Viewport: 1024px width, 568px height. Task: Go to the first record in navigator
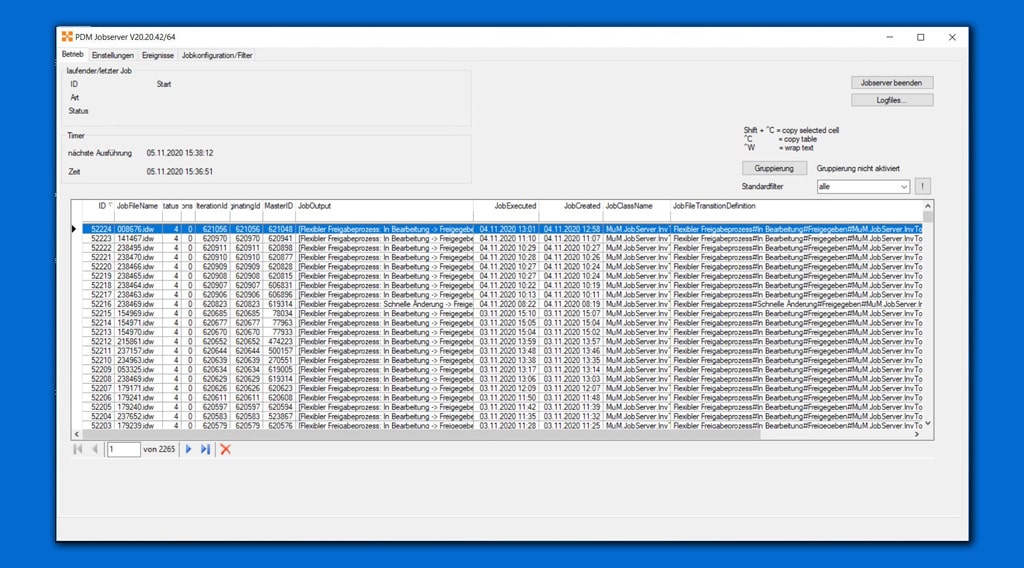[78, 449]
